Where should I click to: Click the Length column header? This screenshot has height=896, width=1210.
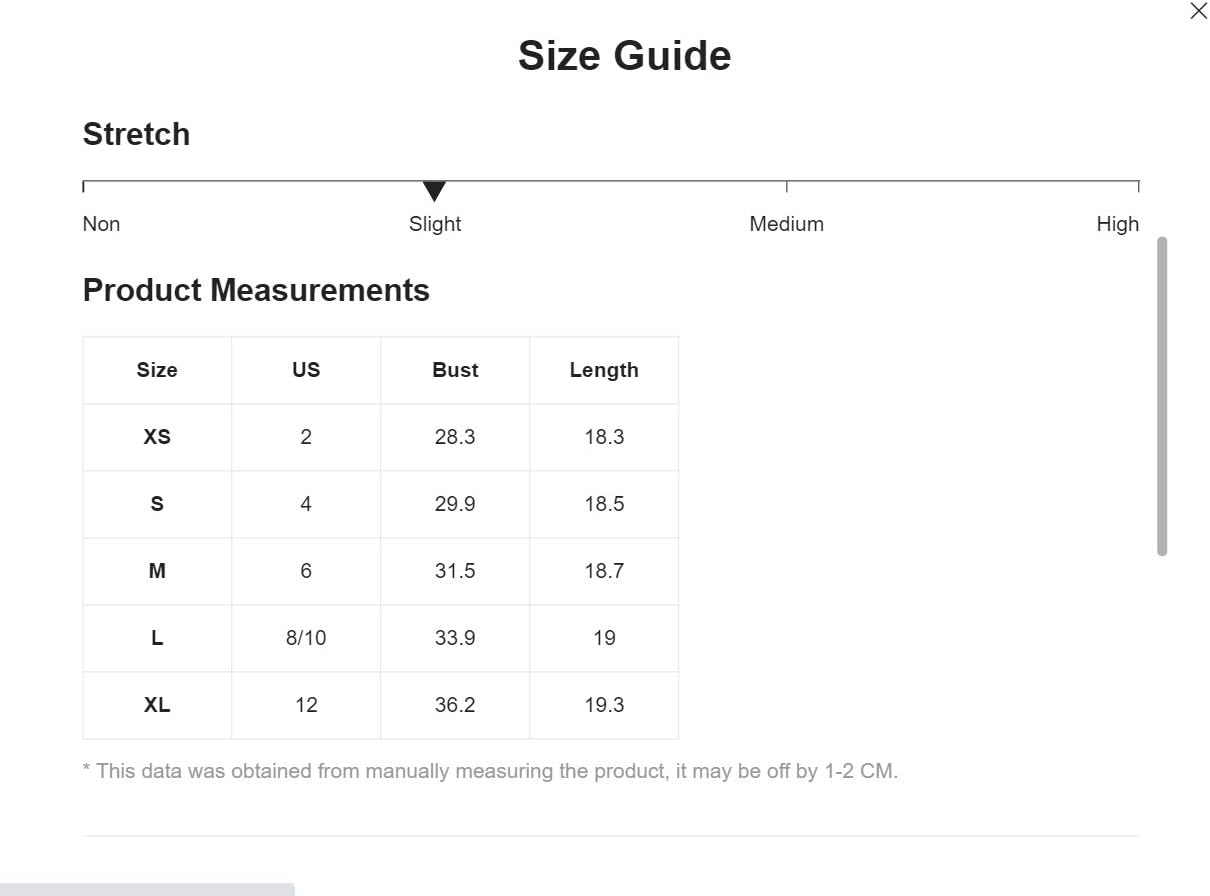coord(604,370)
